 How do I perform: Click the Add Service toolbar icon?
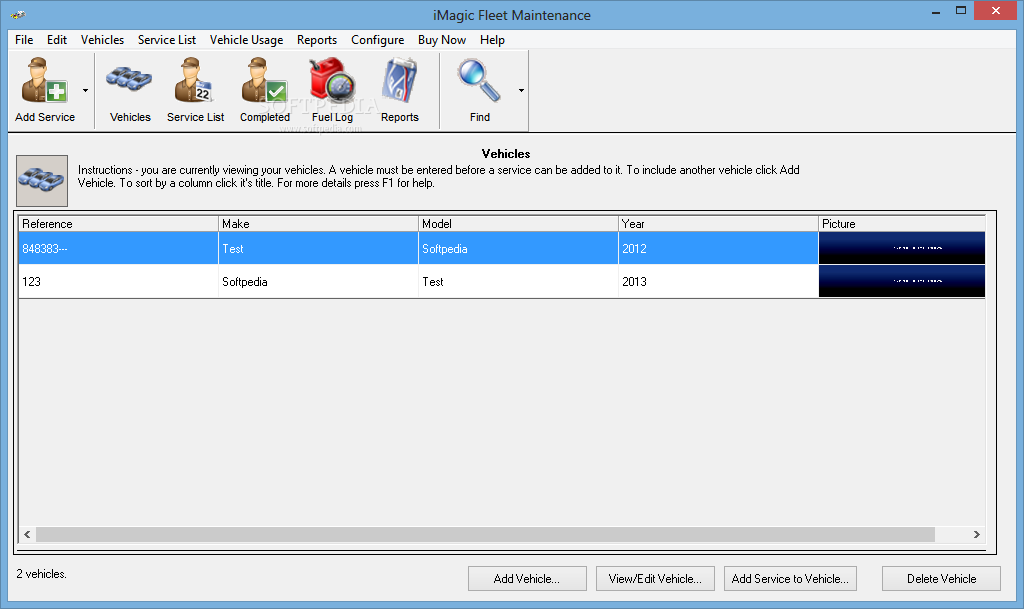(44, 81)
